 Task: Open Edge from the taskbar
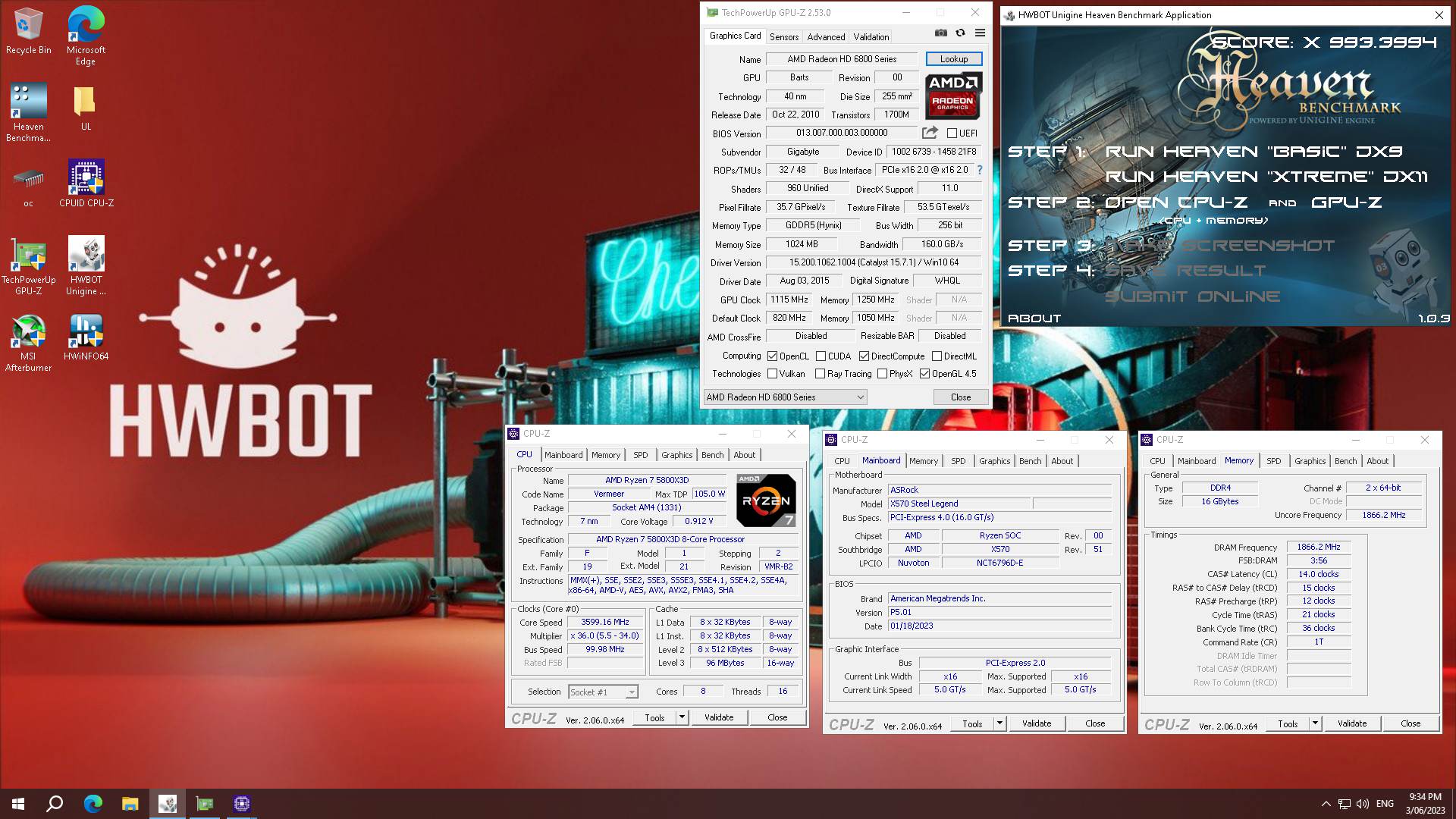tap(93, 804)
